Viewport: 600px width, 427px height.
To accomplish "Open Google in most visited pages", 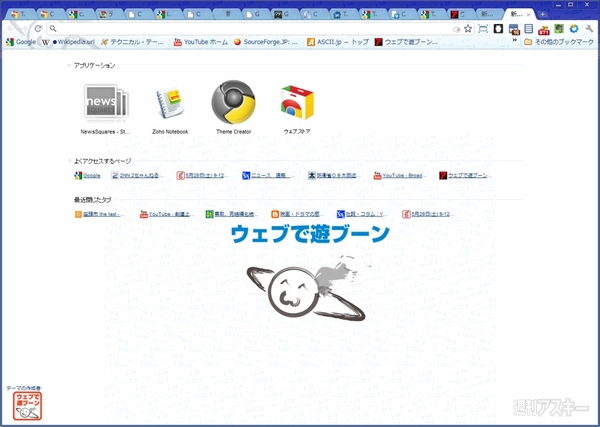I will point(87,176).
